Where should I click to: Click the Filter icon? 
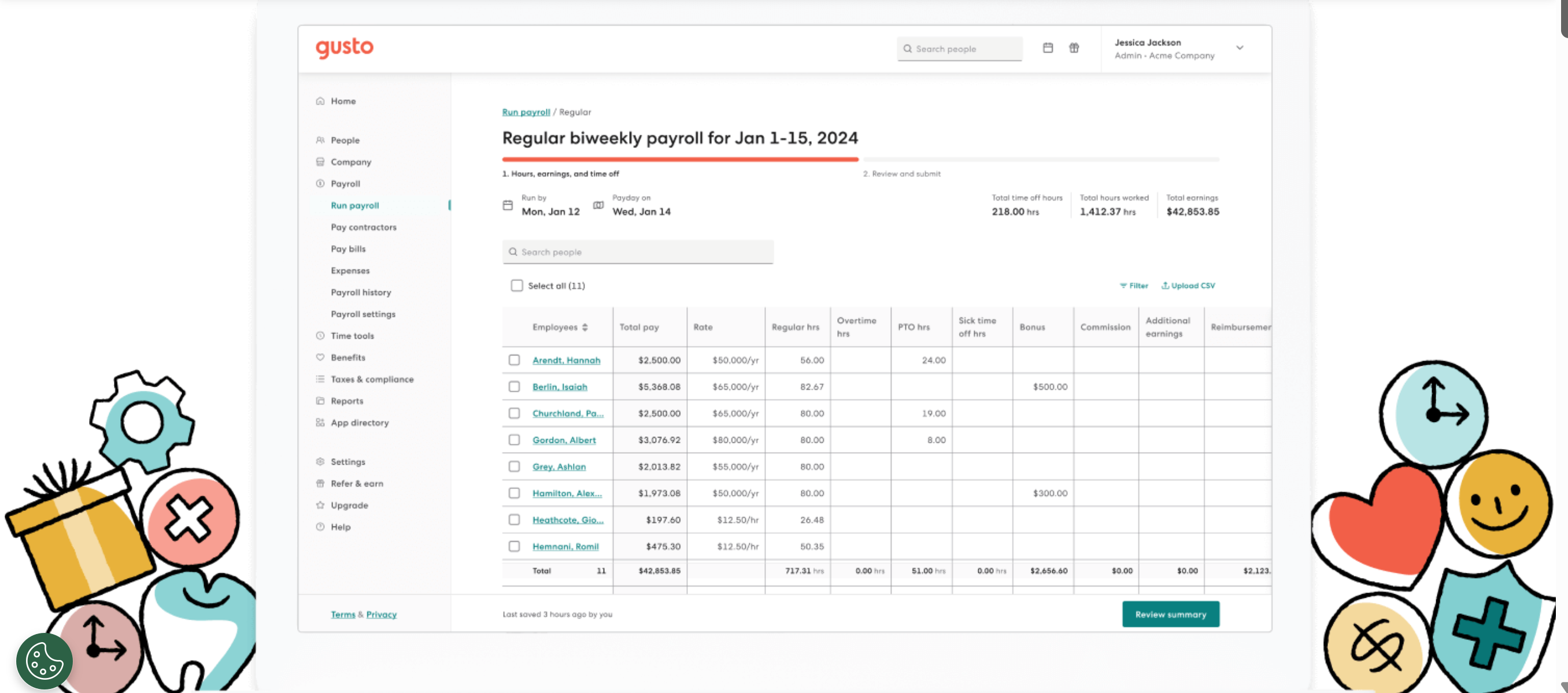1123,286
